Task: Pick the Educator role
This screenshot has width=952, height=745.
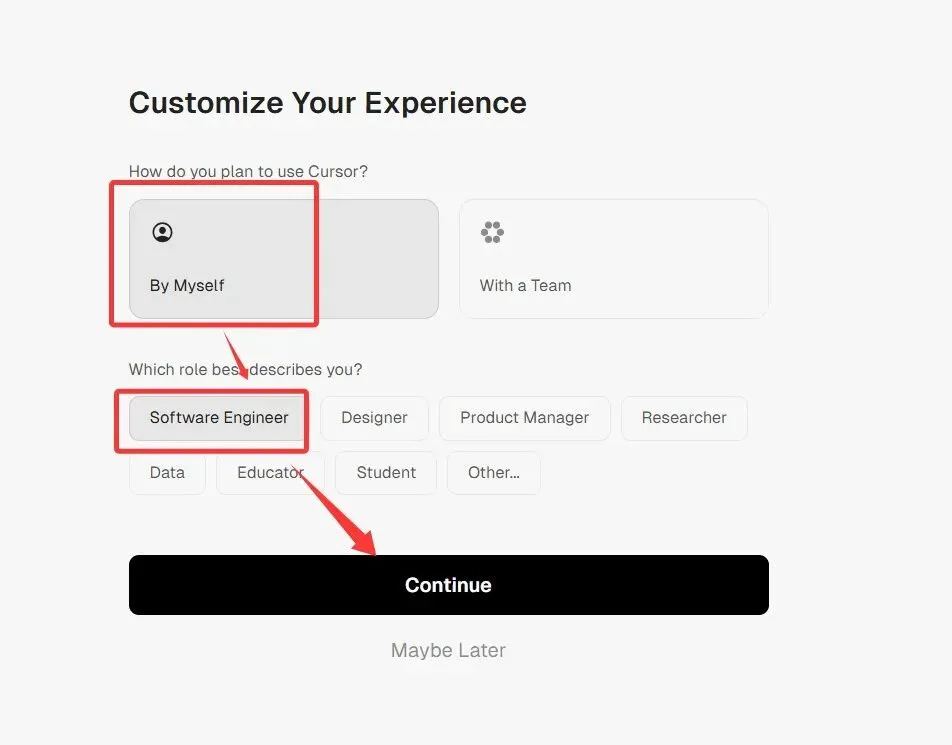Action: tap(270, 473)
